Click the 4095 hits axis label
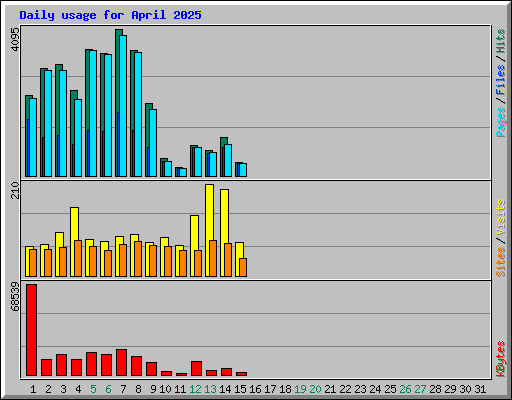Screen dimensions: 512x400 tap(15, 39)
